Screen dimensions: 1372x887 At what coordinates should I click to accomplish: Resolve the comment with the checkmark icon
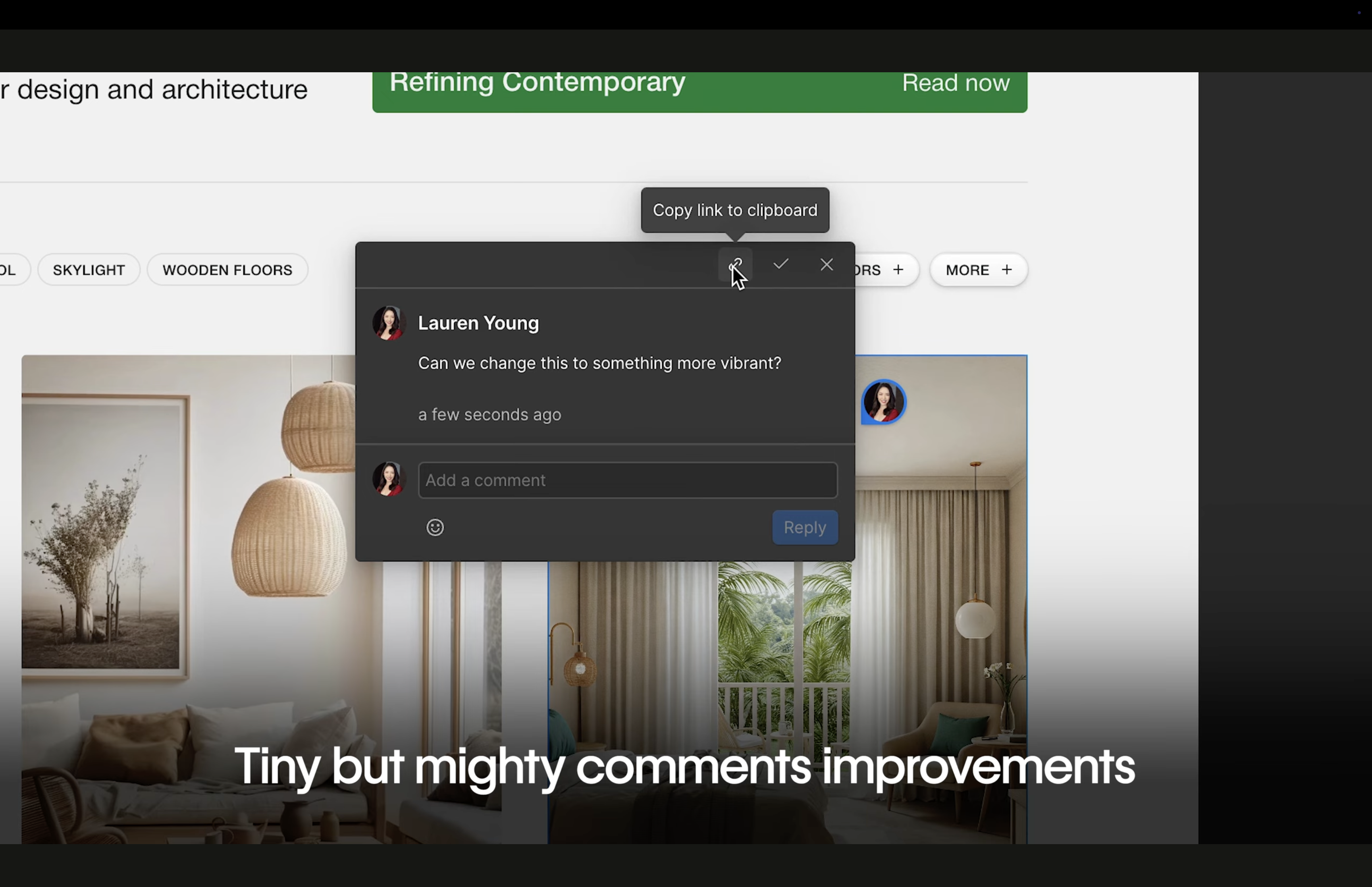[x=781, y=264]
